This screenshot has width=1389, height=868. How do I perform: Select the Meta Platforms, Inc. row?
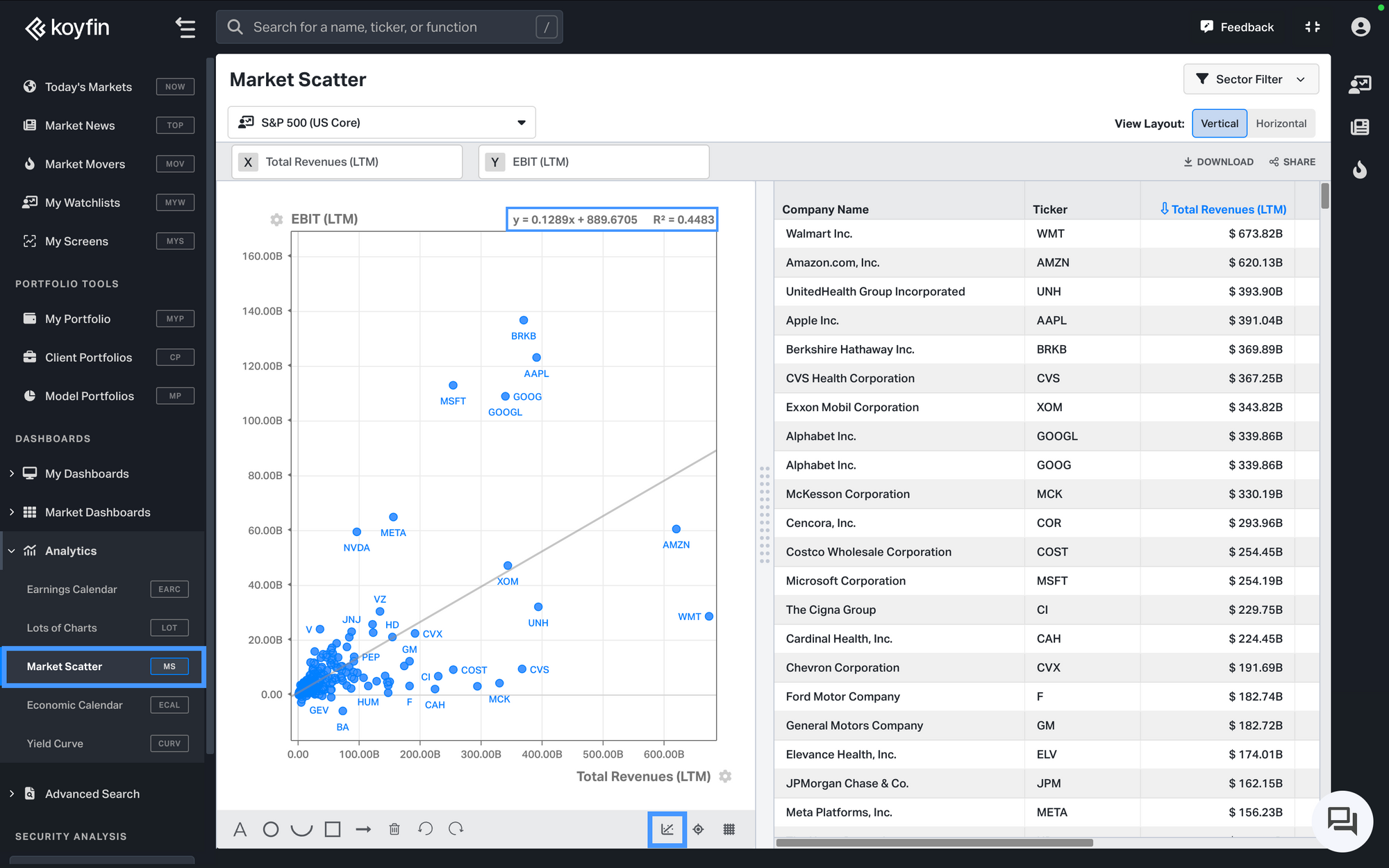point(1047,812)
